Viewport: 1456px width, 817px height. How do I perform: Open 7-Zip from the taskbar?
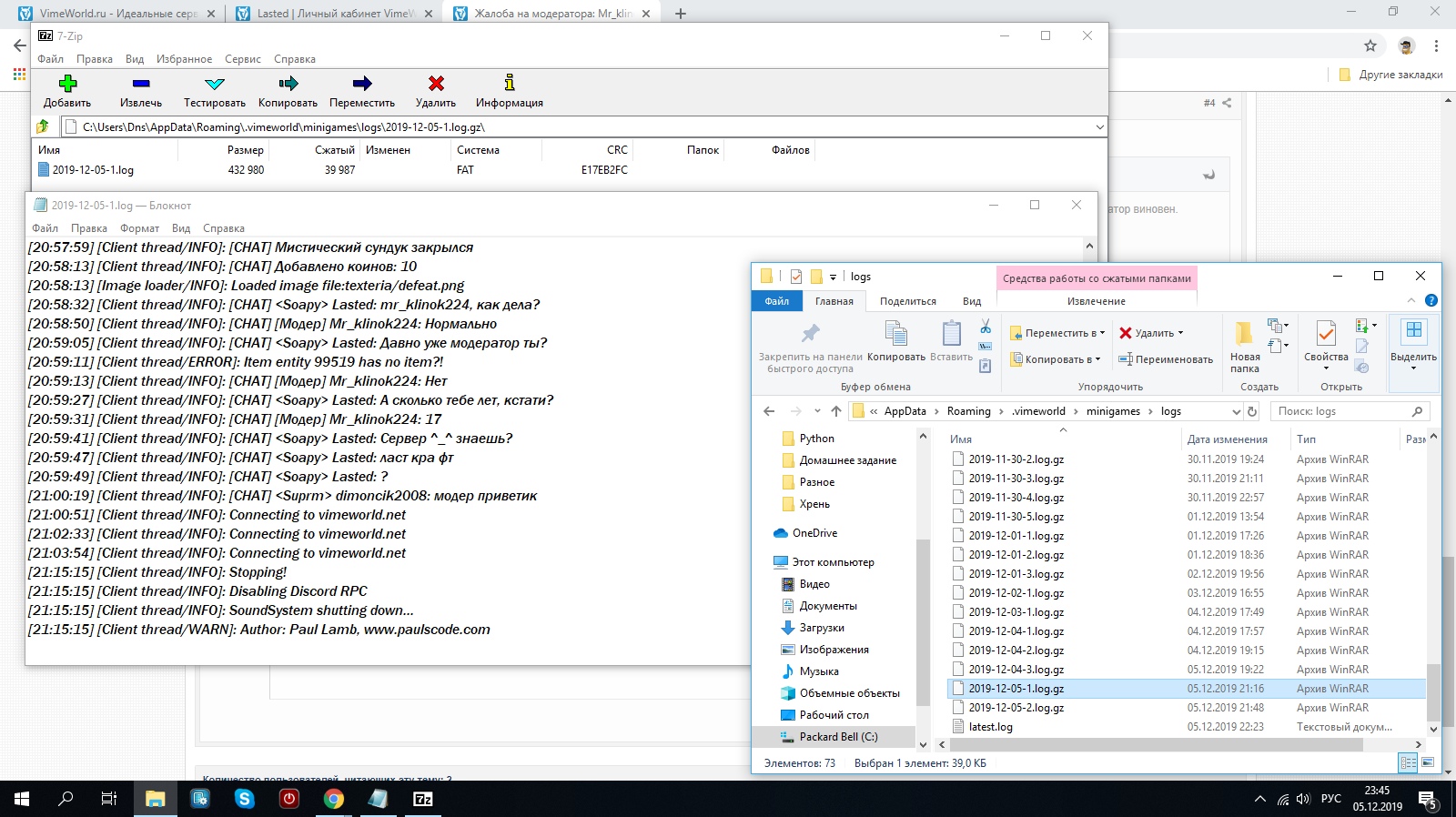(x=423, y=799)
